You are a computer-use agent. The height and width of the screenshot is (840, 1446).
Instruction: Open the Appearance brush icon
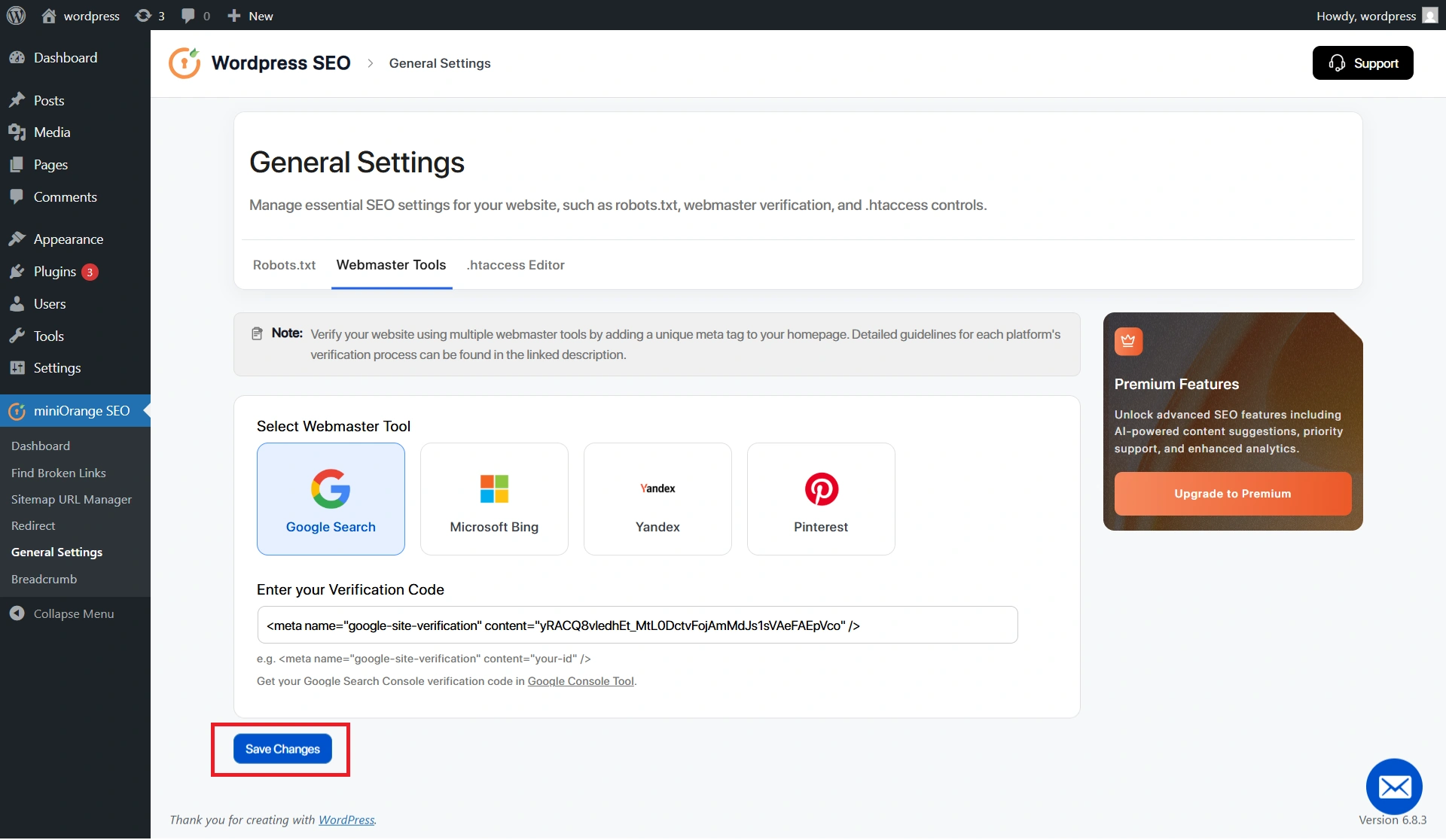18,239
